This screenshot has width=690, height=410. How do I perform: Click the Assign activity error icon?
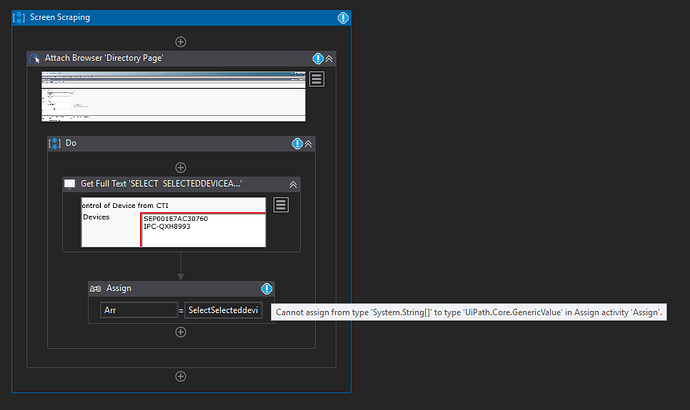(267, 289)
